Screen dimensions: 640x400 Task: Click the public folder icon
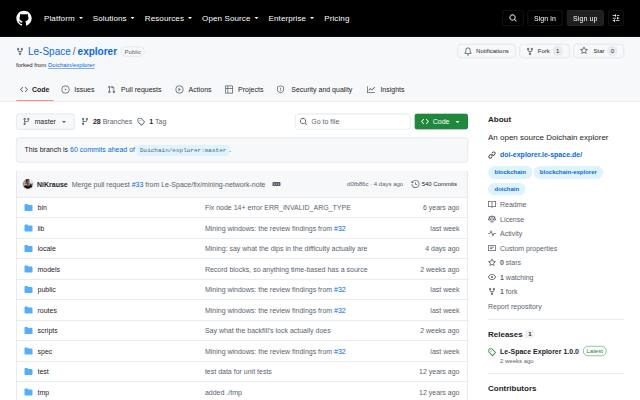pos(28,290)
